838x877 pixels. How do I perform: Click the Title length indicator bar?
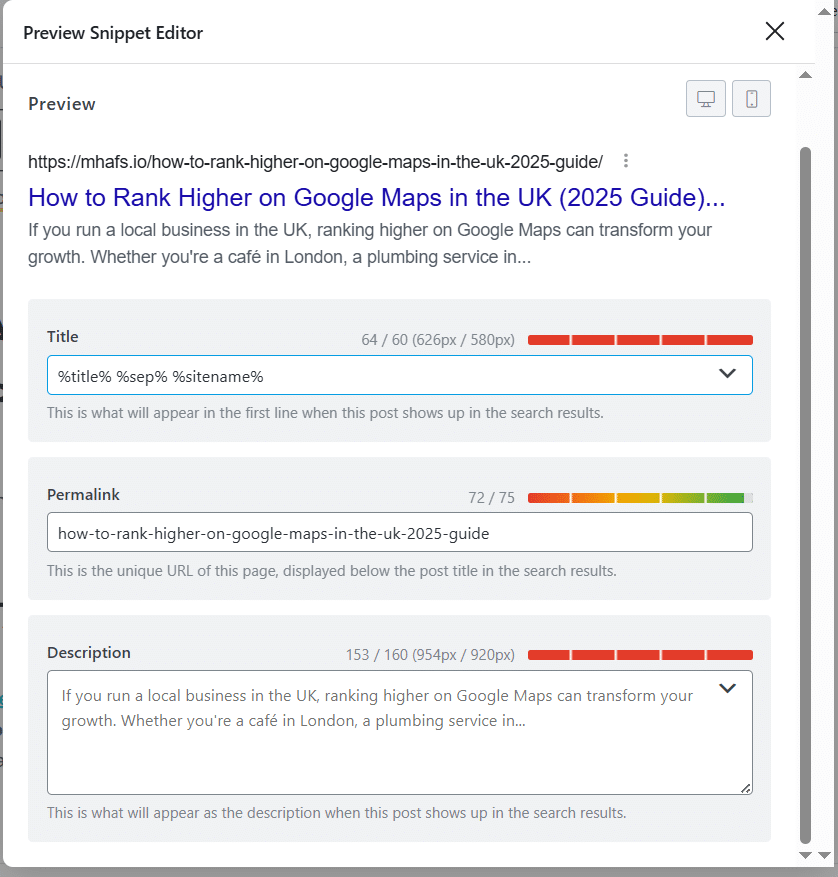click(640, 340)
